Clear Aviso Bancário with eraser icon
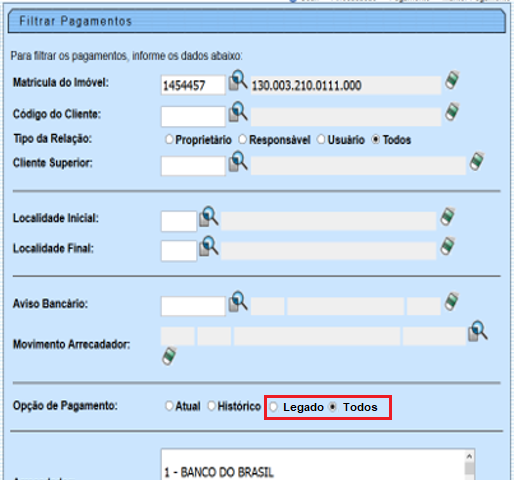Image resolution: width=514 pixels, height=480 pixels. pyautogui.click(x=452, y=302)
